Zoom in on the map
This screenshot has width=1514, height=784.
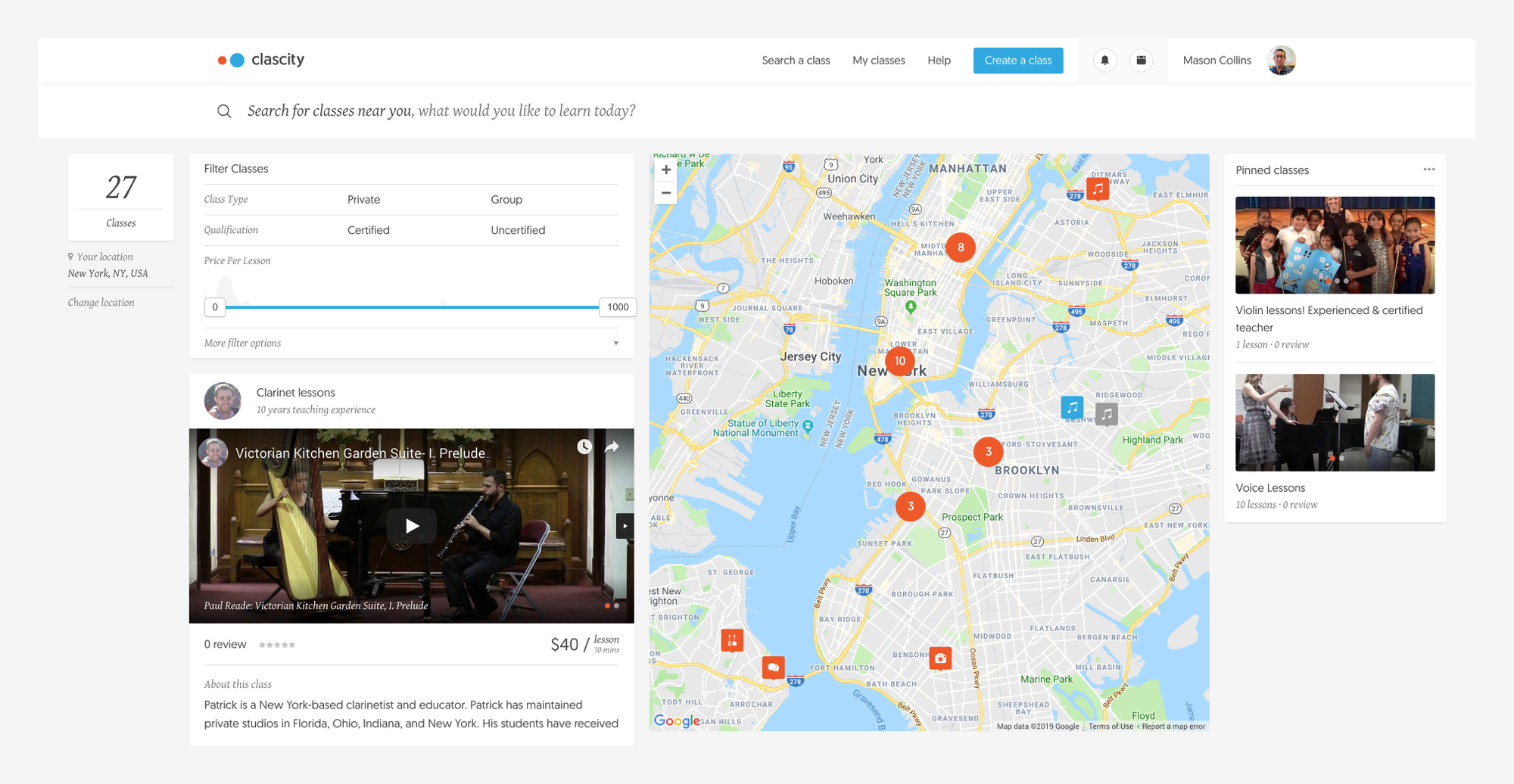[666, 170]
